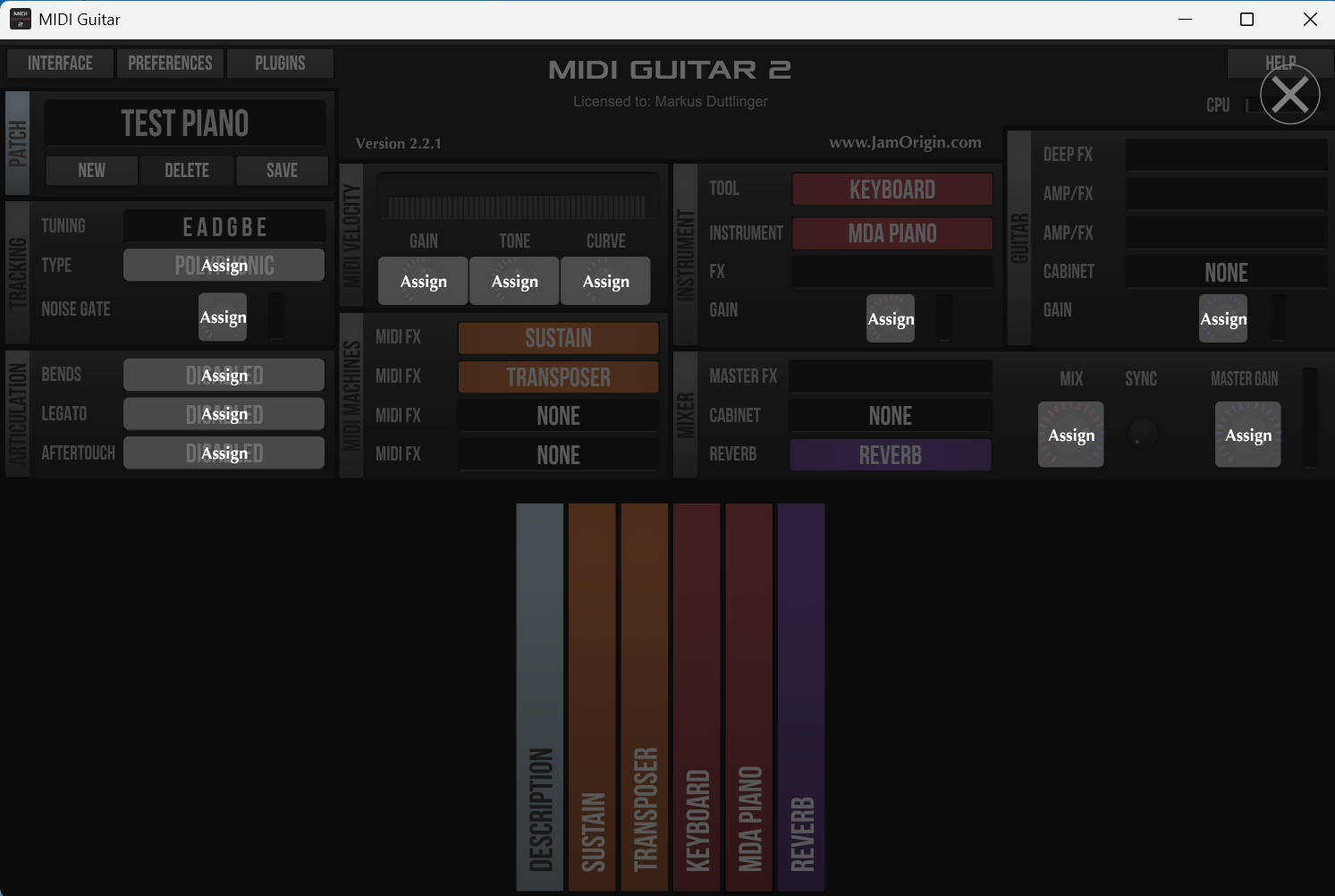Open the DEEP FX guitar slot
The width and height of the screenshot is (1335, 896).
[x=1226, y=155]
